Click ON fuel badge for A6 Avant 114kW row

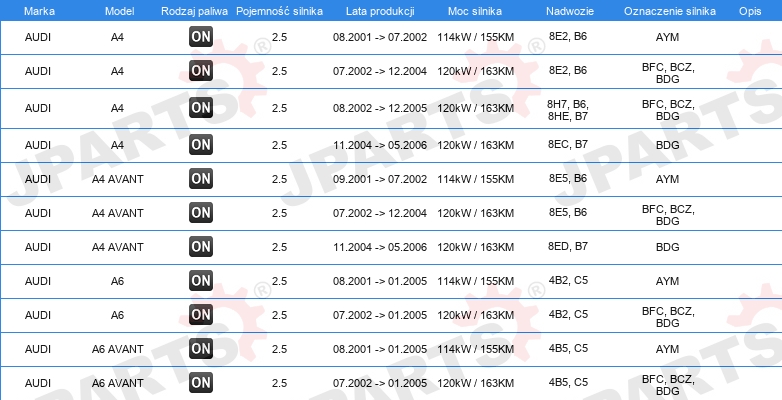pos(201,348)
